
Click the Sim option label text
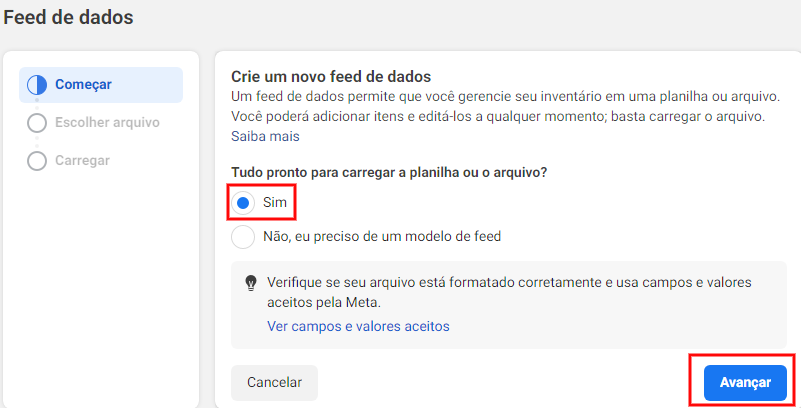tap(275, 203)
